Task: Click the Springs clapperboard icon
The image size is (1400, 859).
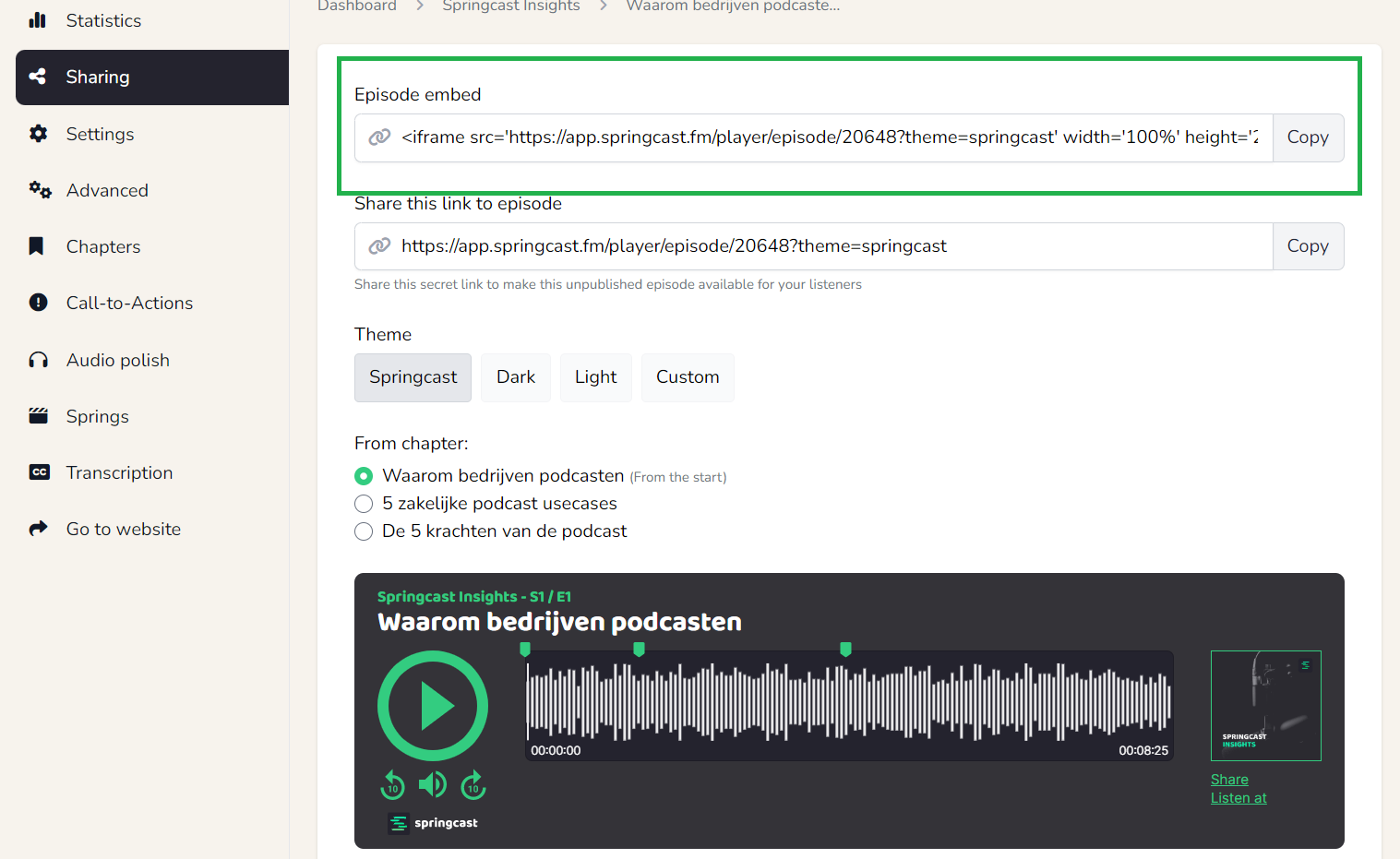Action: [38, 416]
